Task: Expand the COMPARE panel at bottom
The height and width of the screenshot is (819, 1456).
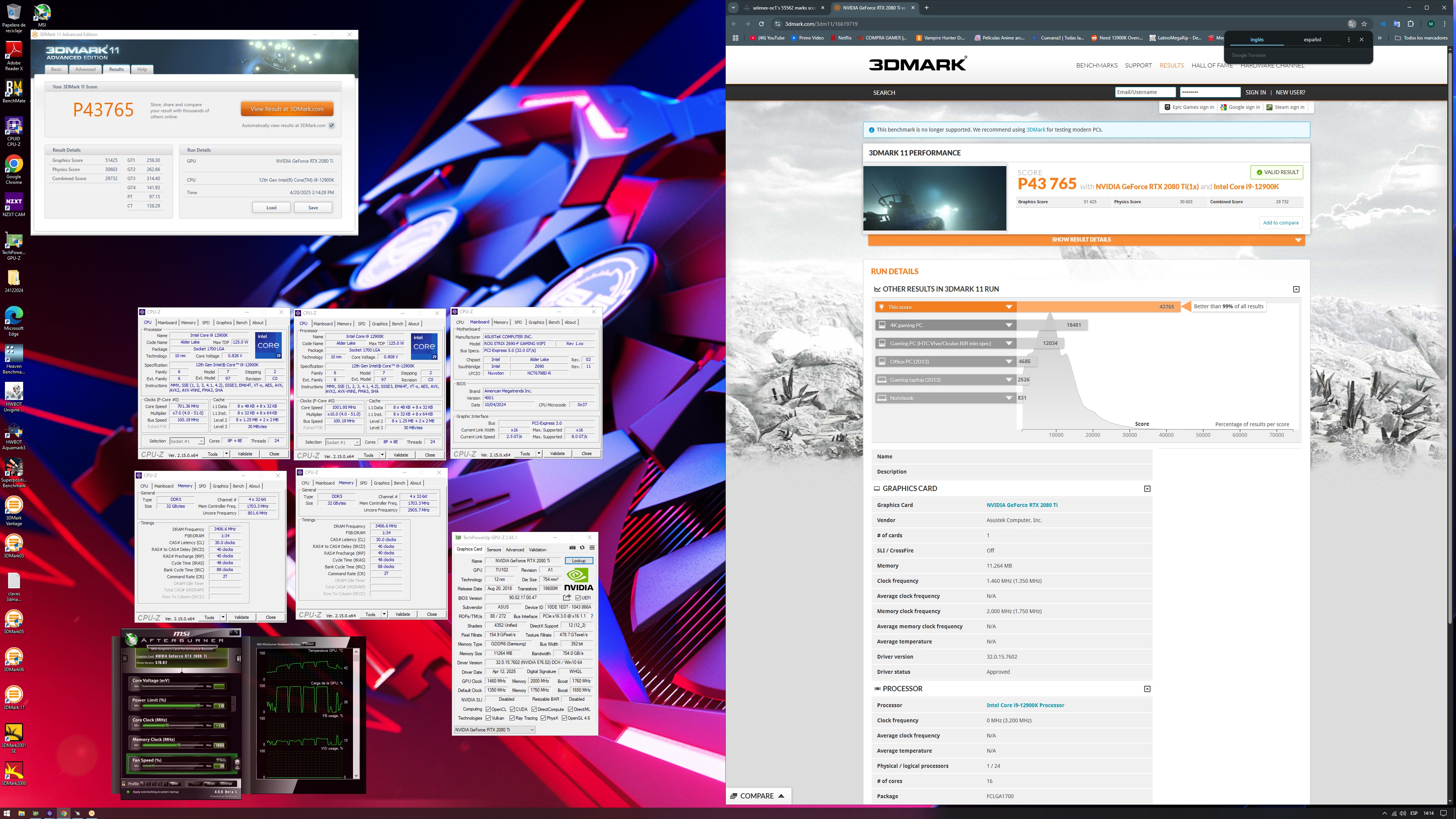Action: 758,796
